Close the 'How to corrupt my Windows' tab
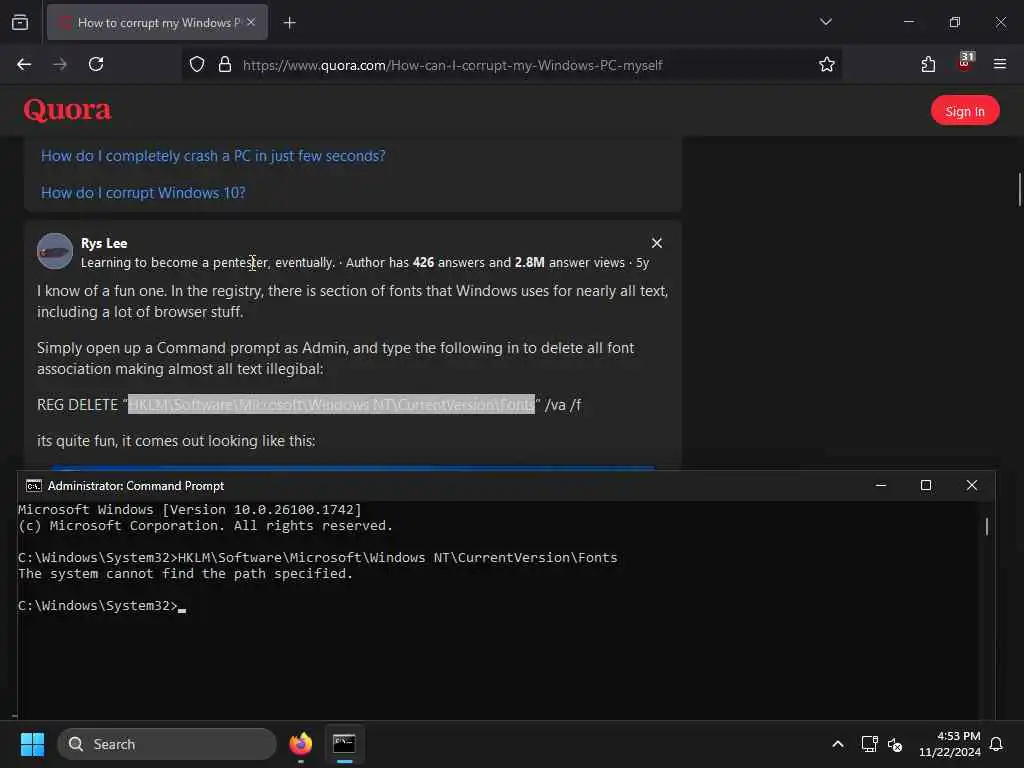Viewport: 1024px width, 768px height. point(251,22)
